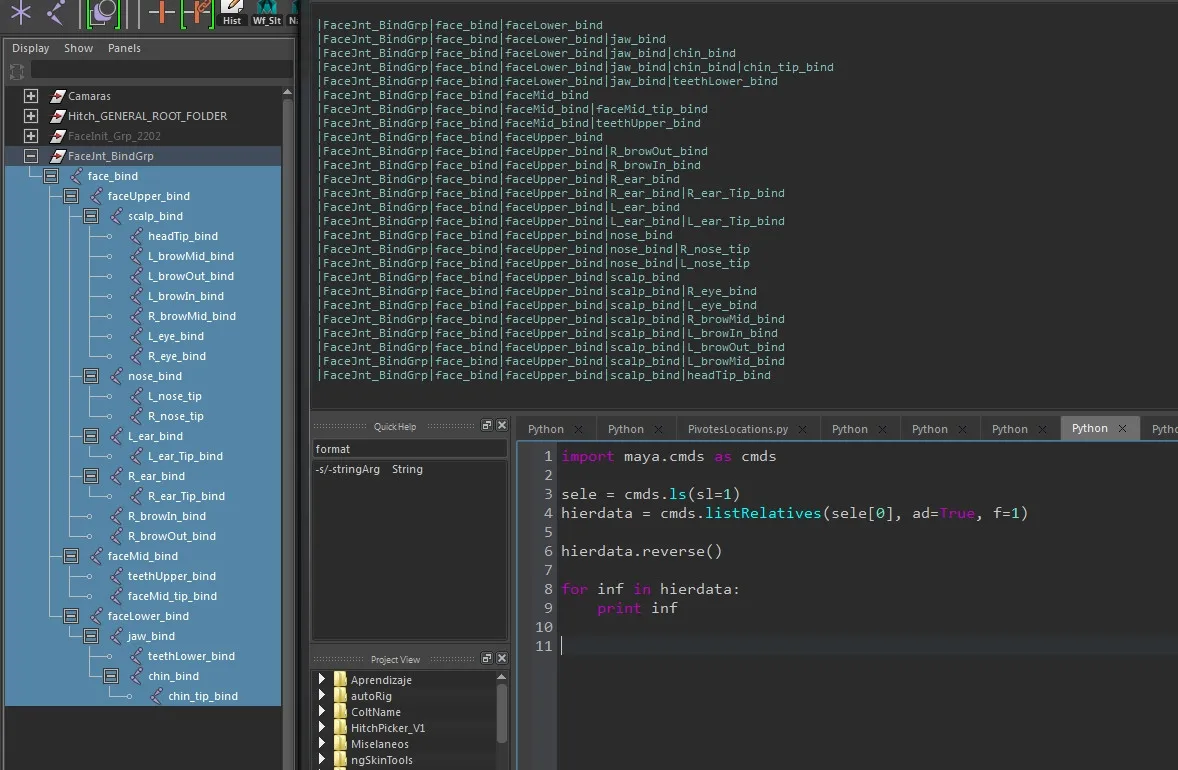This screenshot has width=1178, height=770.
Task: Expand the Camaras group
Action: coord(31,96)
